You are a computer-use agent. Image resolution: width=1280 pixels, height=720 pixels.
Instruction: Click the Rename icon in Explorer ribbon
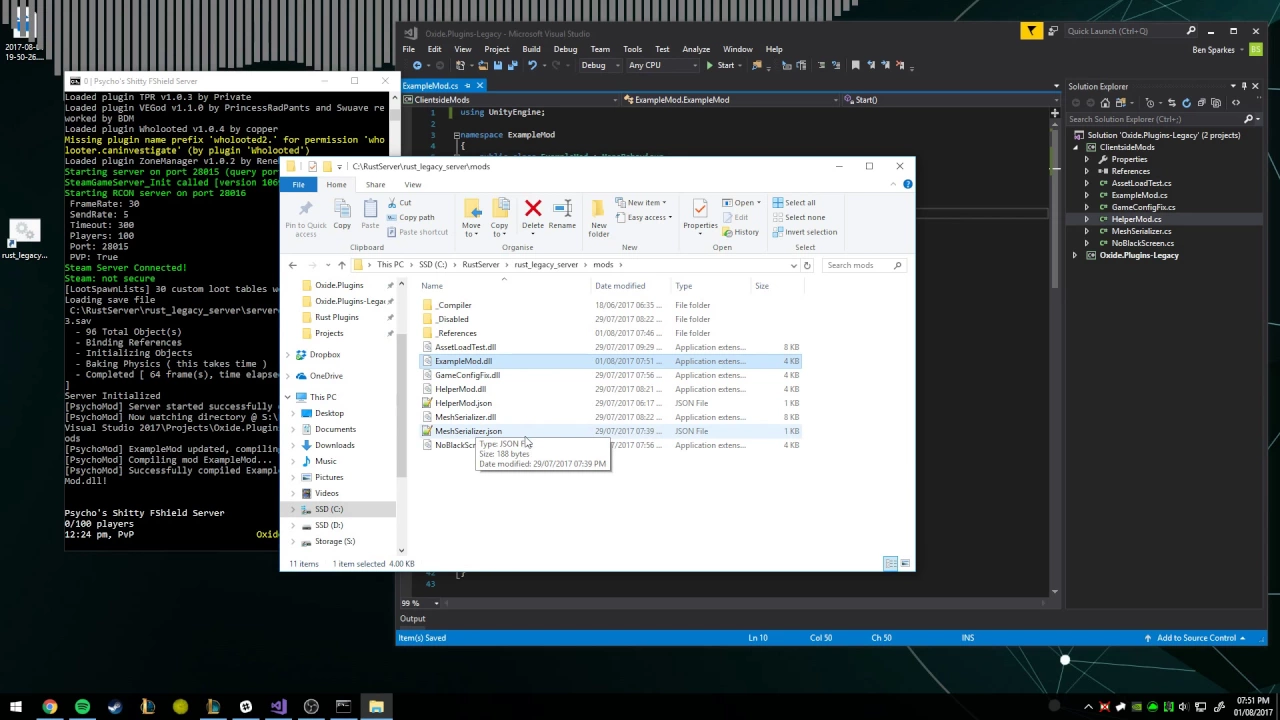coord(562,208)
